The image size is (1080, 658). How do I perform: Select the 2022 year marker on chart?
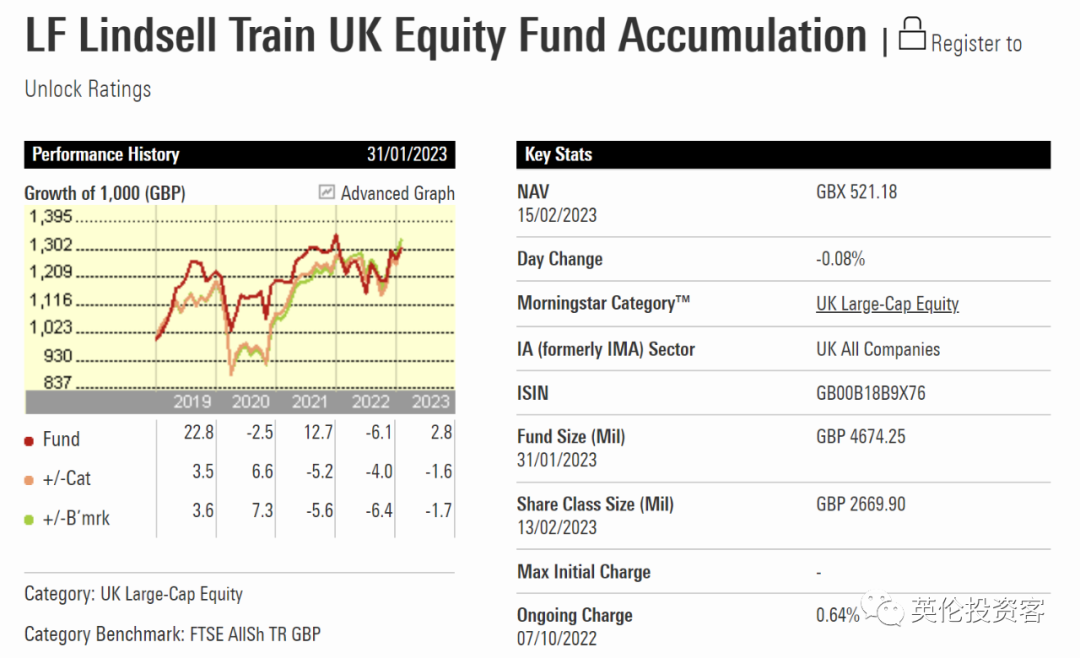pyautogui.click(x=371, y=402)
